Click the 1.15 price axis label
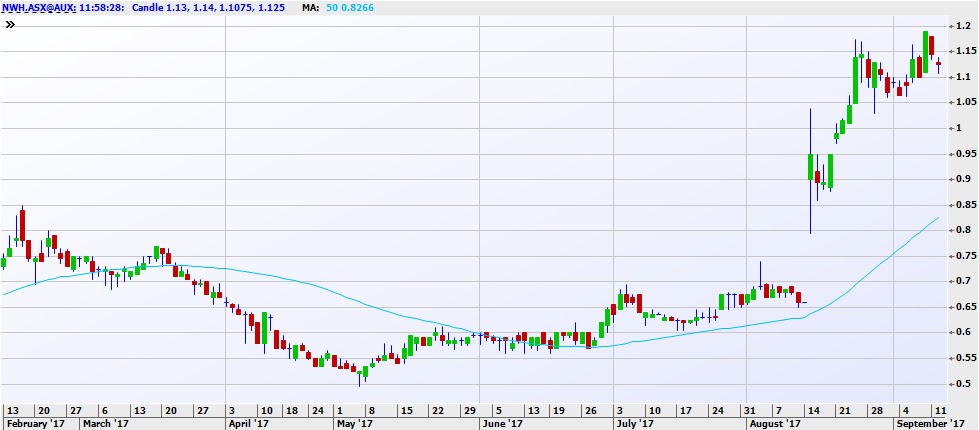Image resolution: width=979 pixels, height=430 pixels. tap(965, 51)
